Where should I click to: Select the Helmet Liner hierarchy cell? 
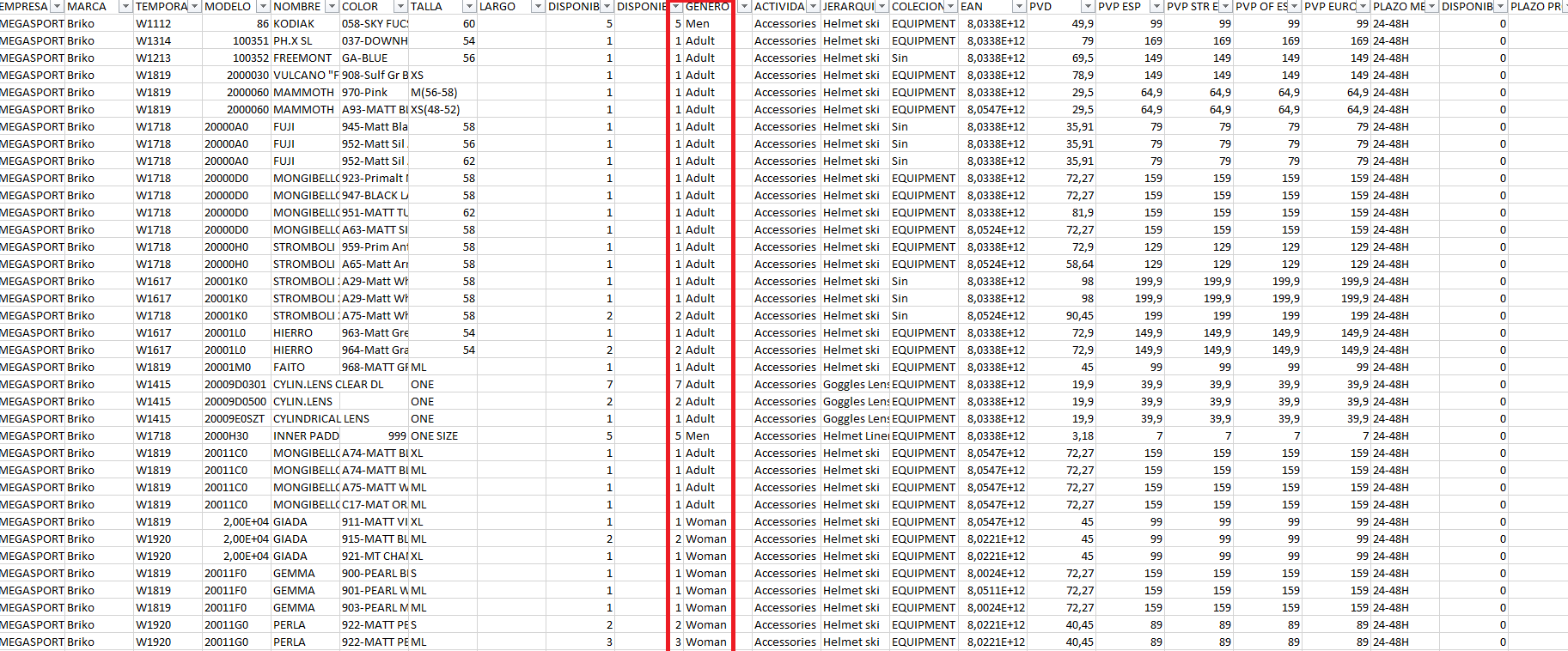[855, 436]
